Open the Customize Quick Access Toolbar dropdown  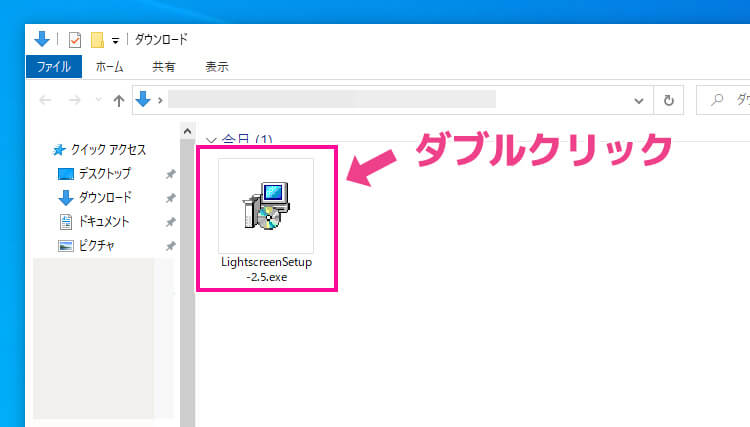click(115, 41)
